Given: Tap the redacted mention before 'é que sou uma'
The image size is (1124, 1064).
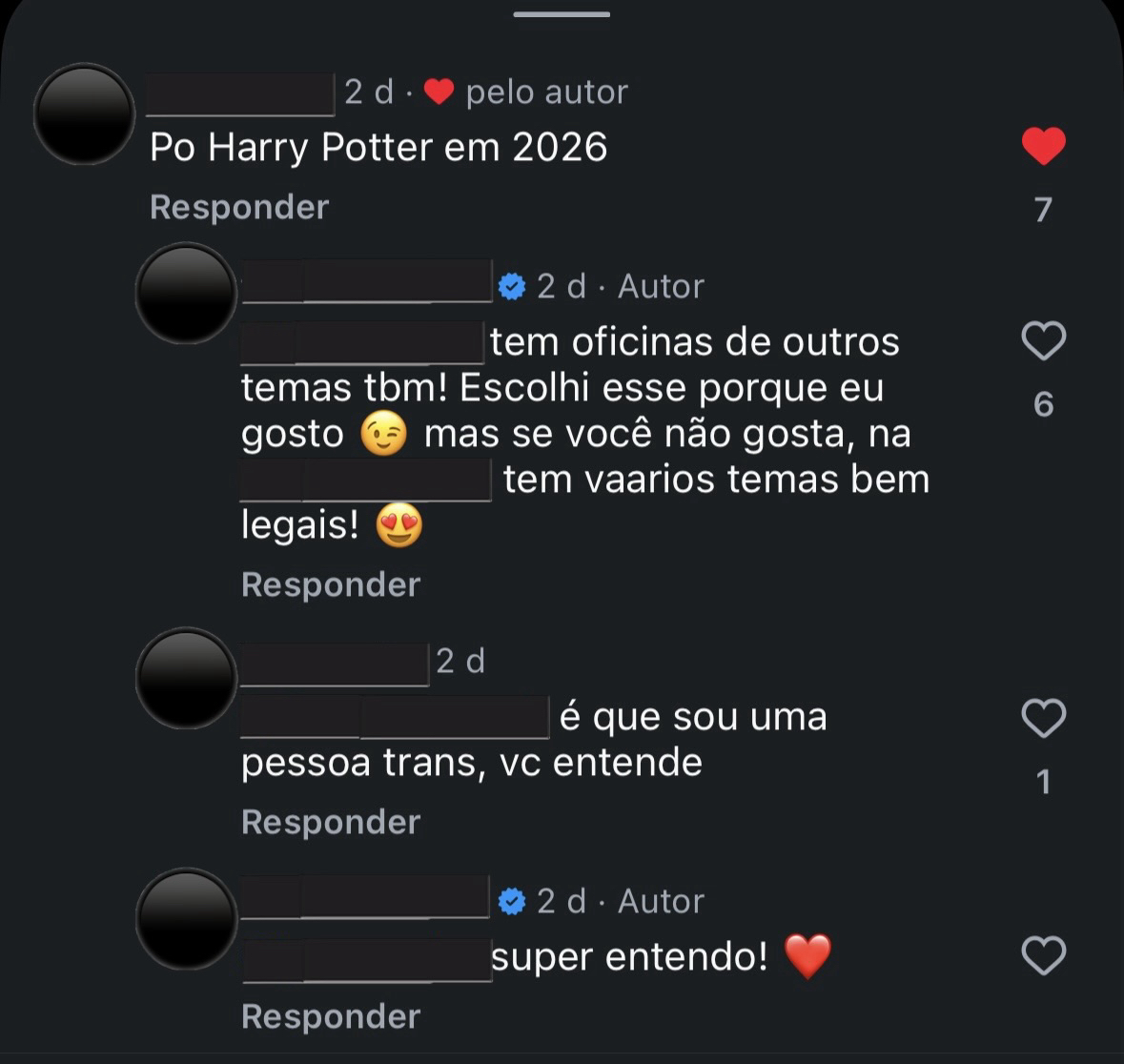Looking at the screenshot, I should [x=395, y=717].
